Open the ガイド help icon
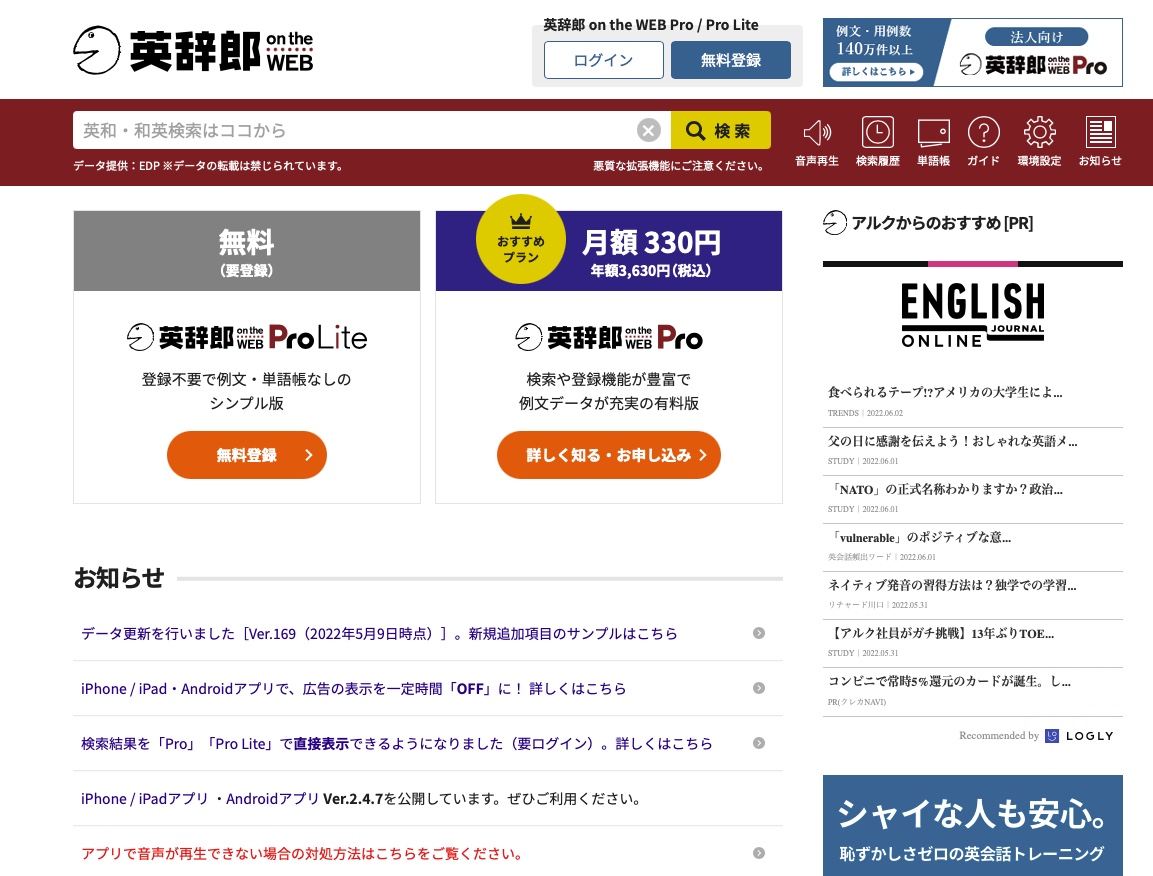 point(983,131)
